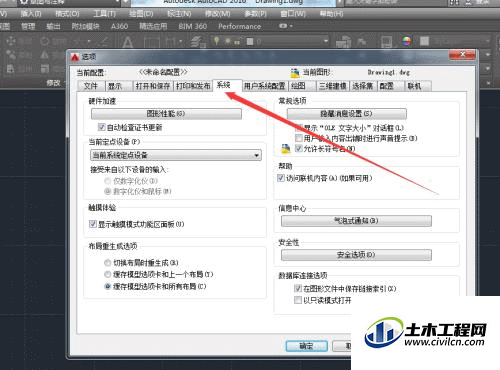Open the 用户系统配置 tab
Image resolution: width=500 pixels, height=370 pixels.
[x=265, y=86]
